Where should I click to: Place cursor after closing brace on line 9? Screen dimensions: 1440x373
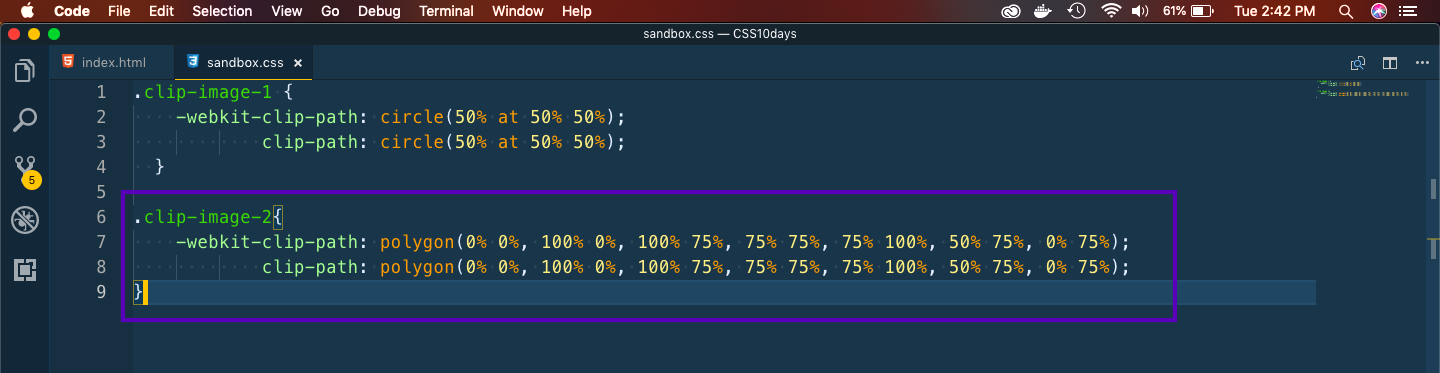point(146,292)
